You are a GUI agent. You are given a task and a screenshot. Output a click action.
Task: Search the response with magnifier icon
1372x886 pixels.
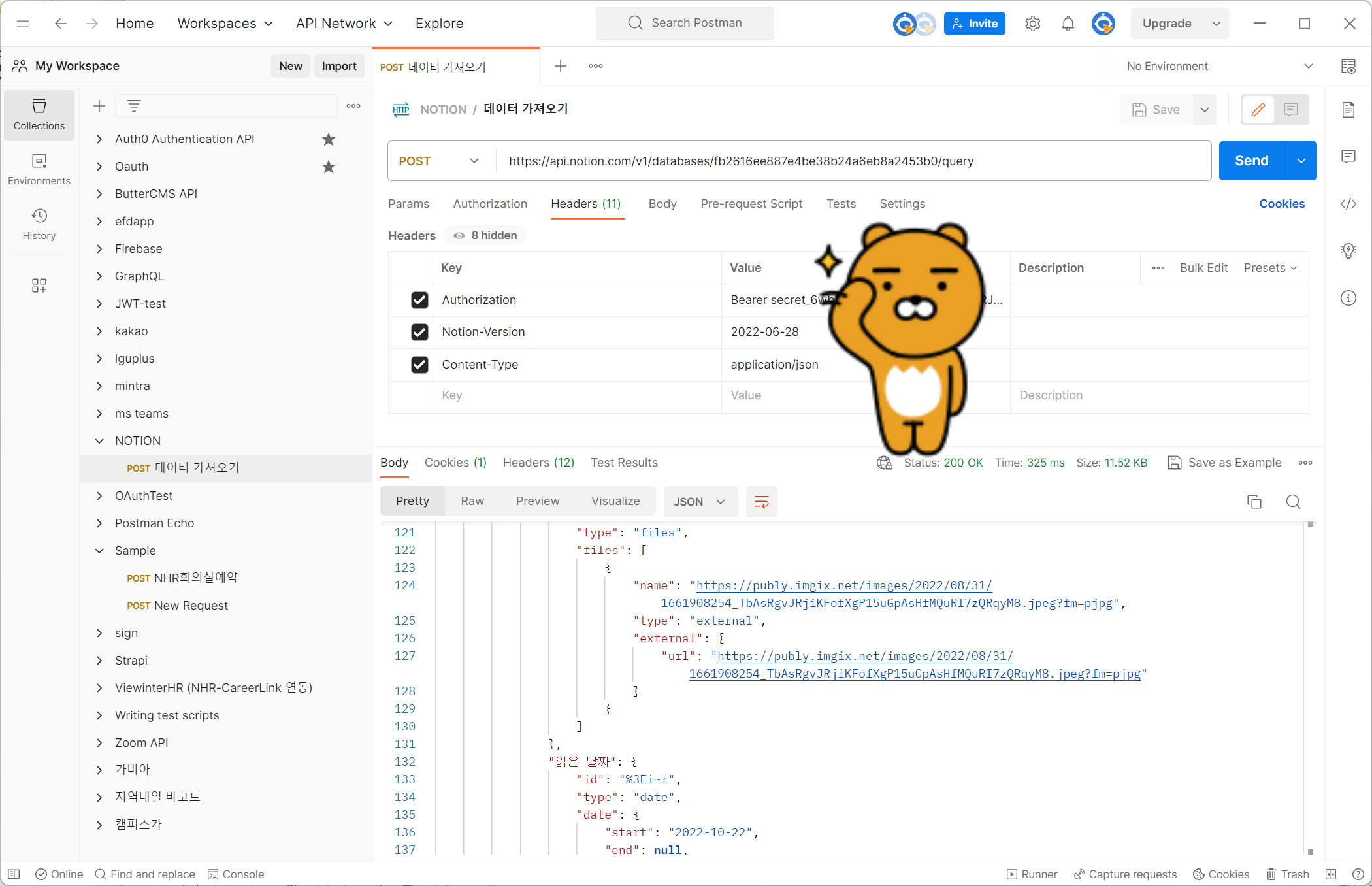click(x=1293, y=502)
